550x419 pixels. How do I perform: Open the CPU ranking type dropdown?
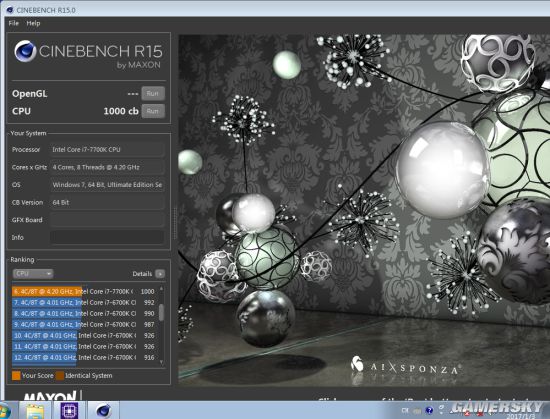click(33, 273)
